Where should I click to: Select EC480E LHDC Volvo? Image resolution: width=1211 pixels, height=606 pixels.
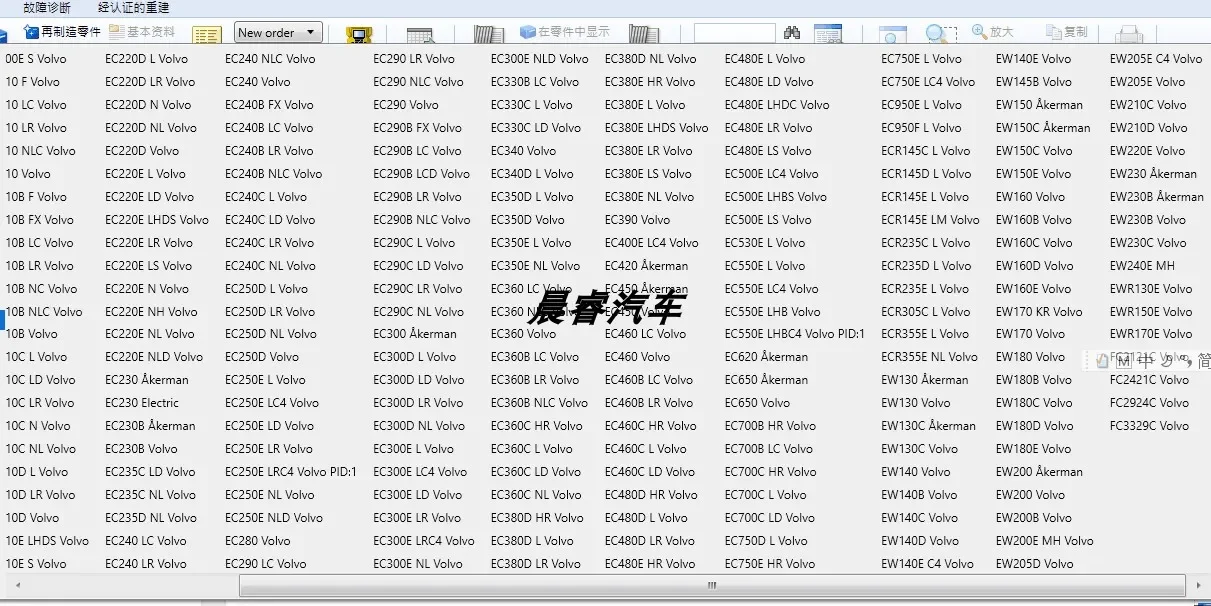coord(777,105)
